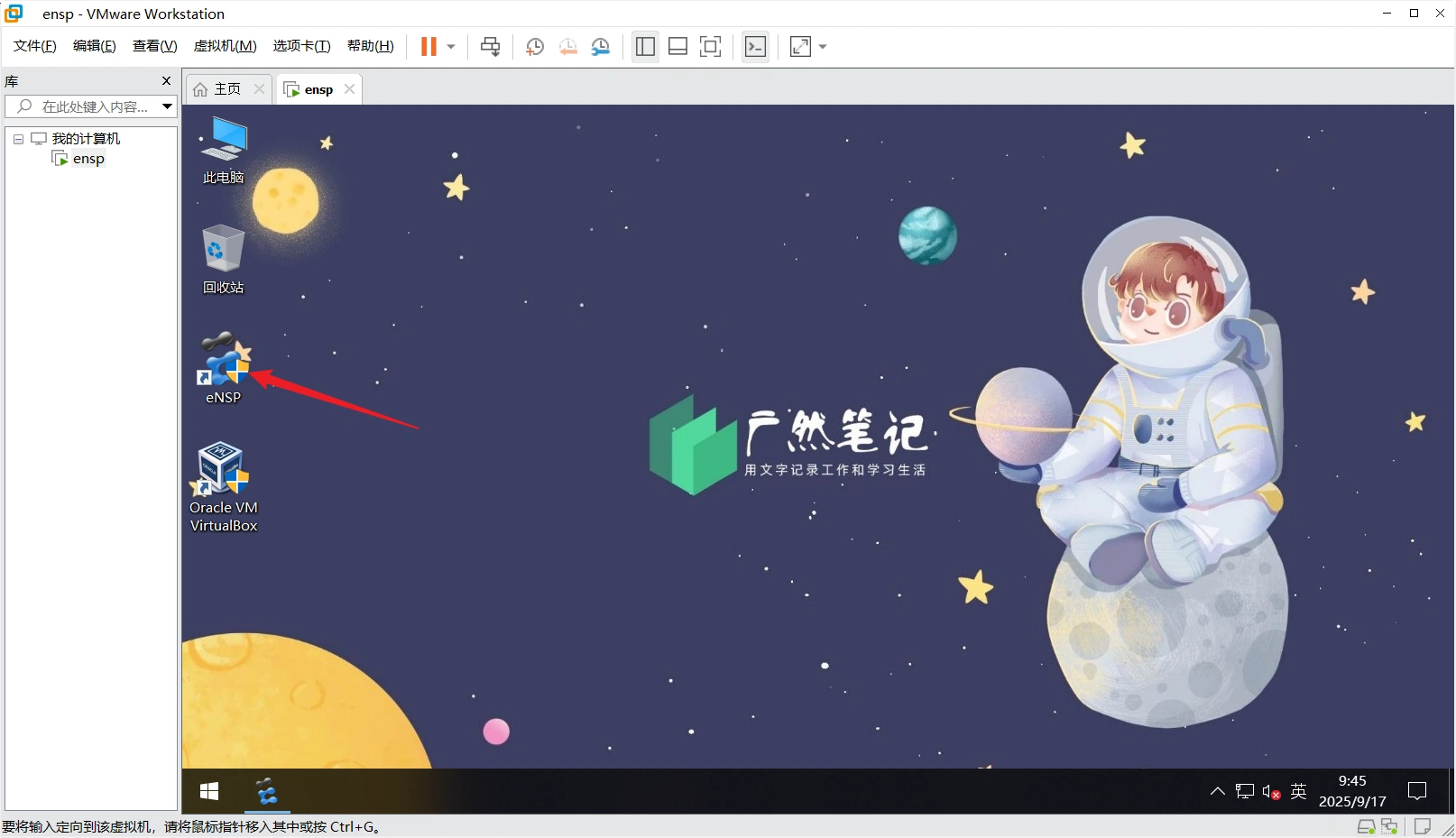Toggle the library sidebar view icon
The image size is (1456, 838).
645,47
